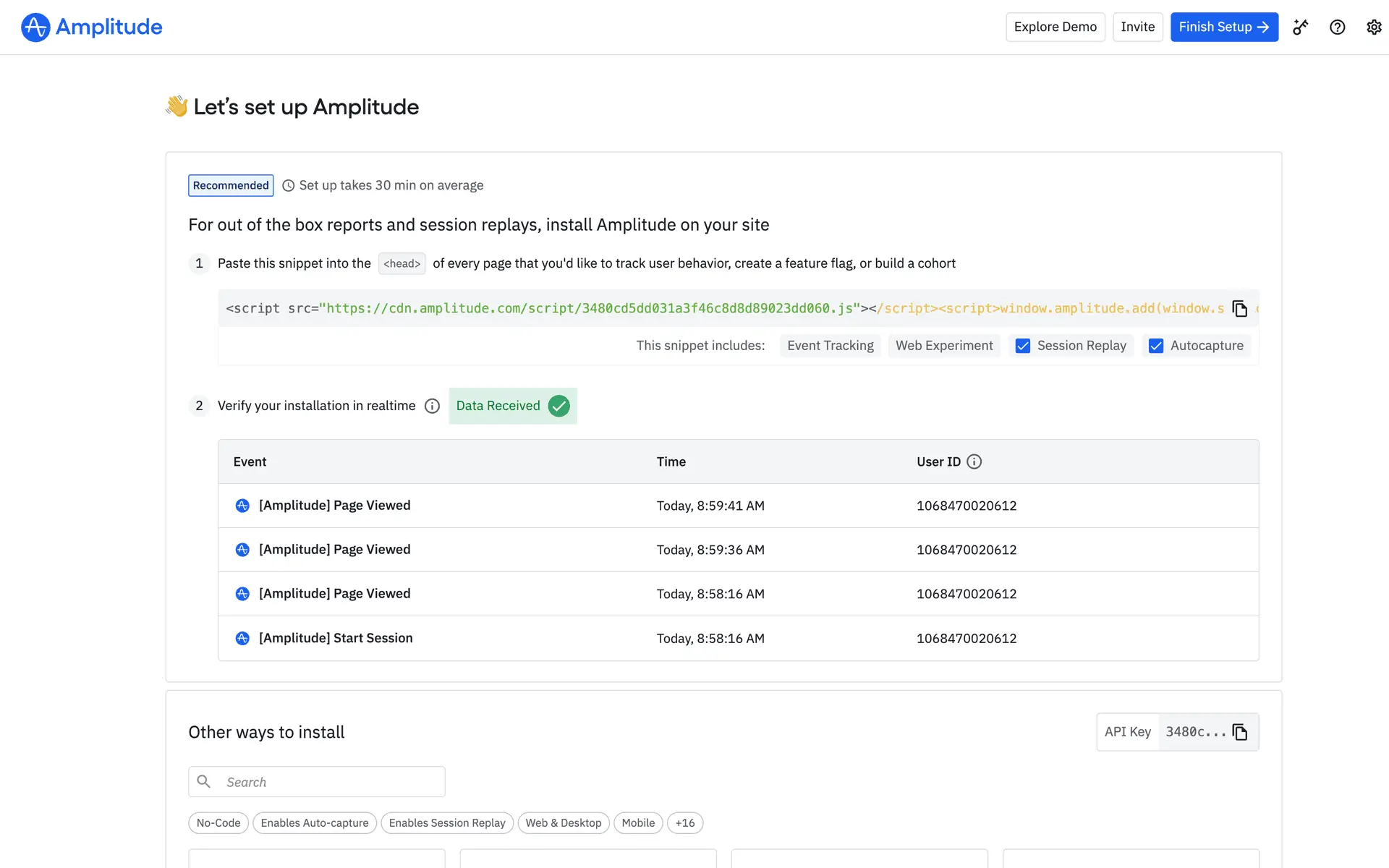Click the Explore Demo button
1389x868 pixels.
[x=1055, y=27]
